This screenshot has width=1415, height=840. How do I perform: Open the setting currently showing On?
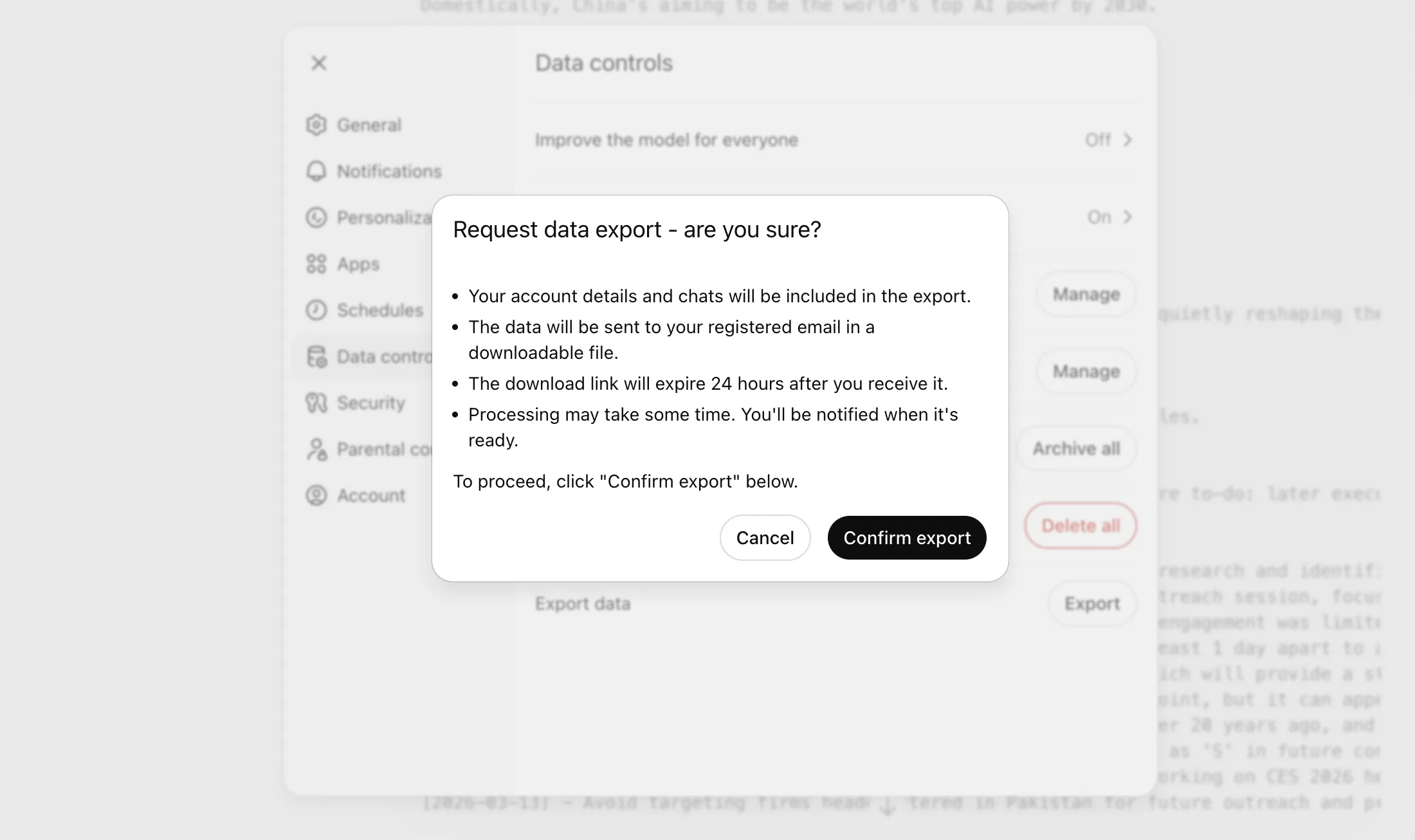[x=1109, y=217]
